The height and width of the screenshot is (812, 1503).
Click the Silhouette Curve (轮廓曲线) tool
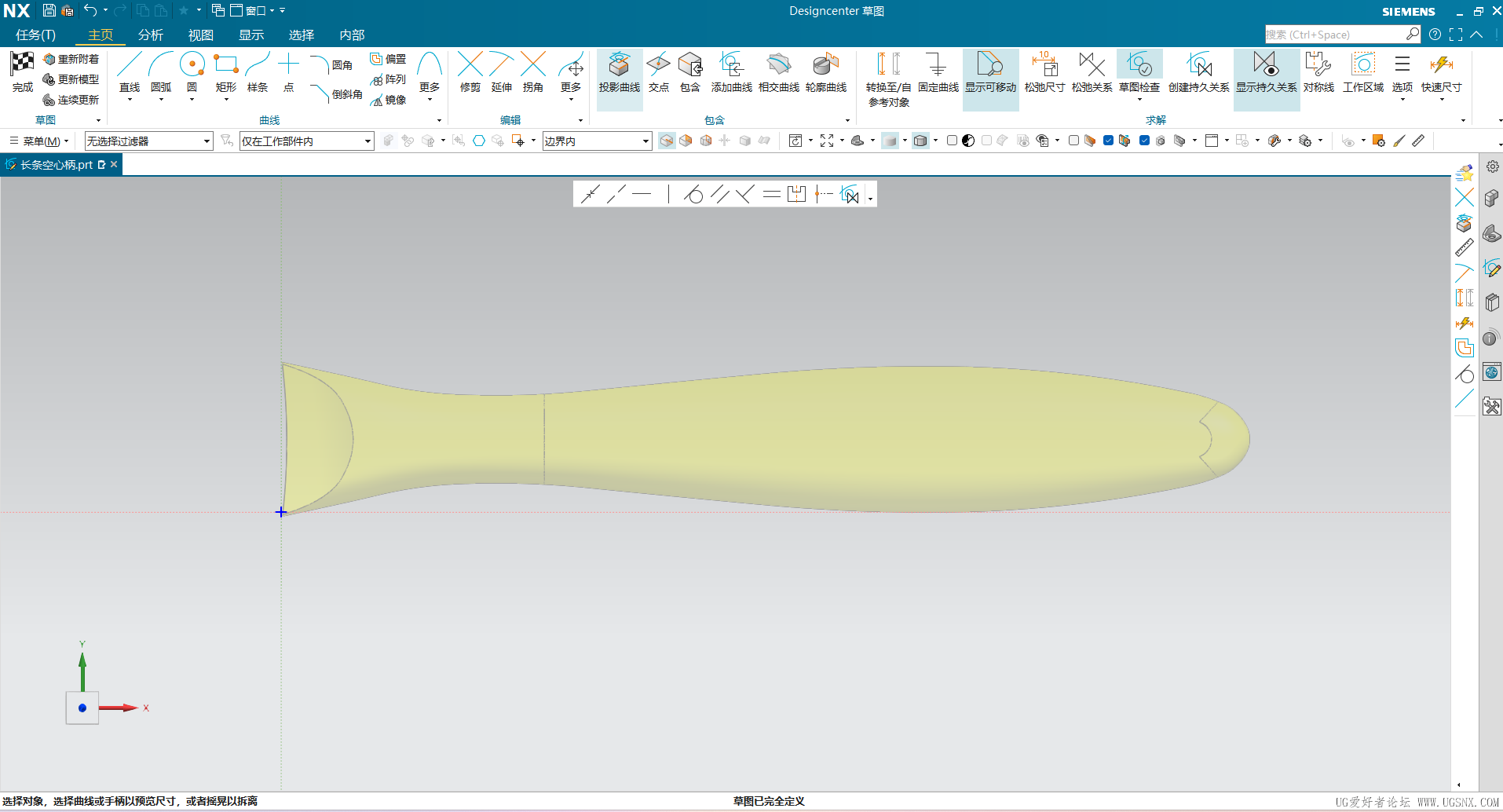click(826, 71)
